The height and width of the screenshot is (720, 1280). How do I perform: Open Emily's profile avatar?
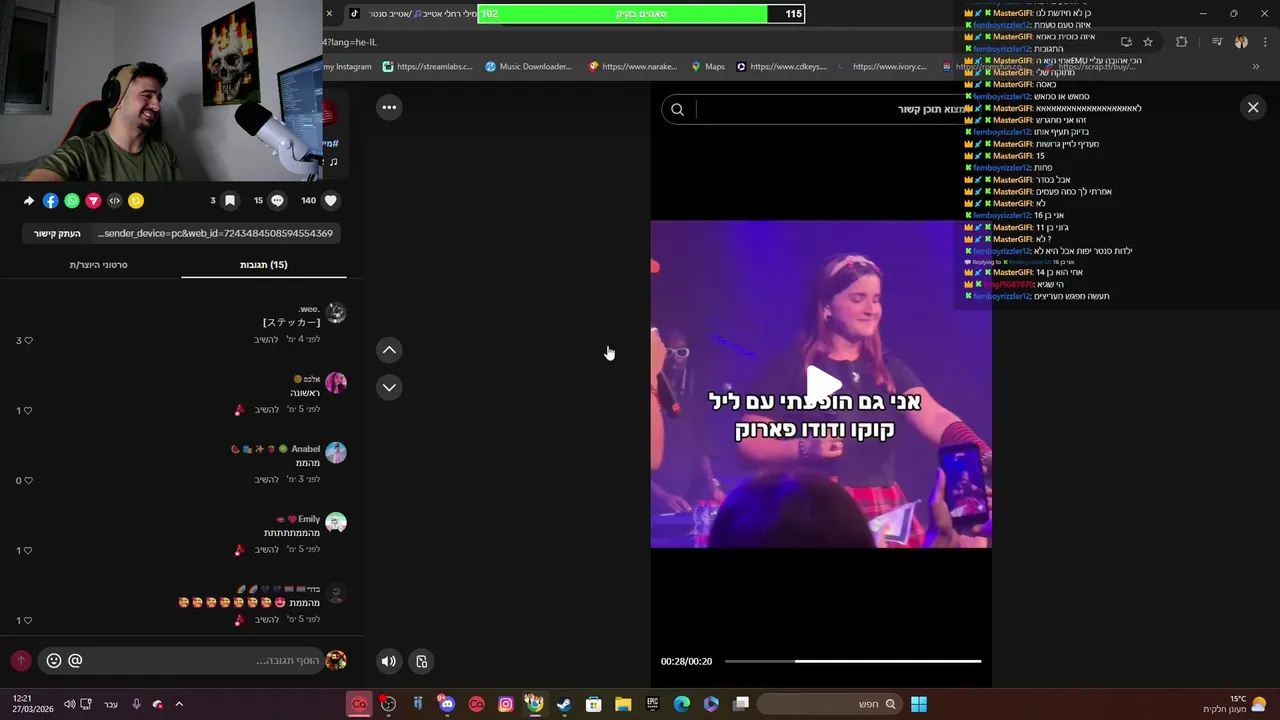click(336, 523)
